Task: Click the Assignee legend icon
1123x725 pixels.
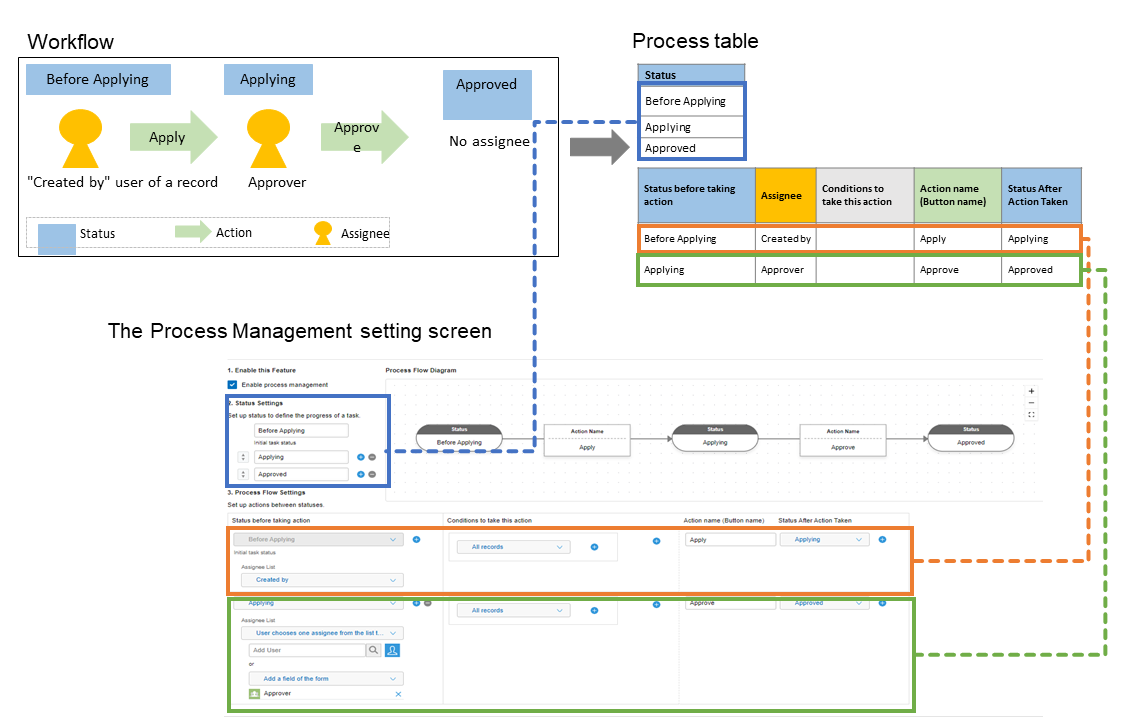Action: tap(323, 233)
